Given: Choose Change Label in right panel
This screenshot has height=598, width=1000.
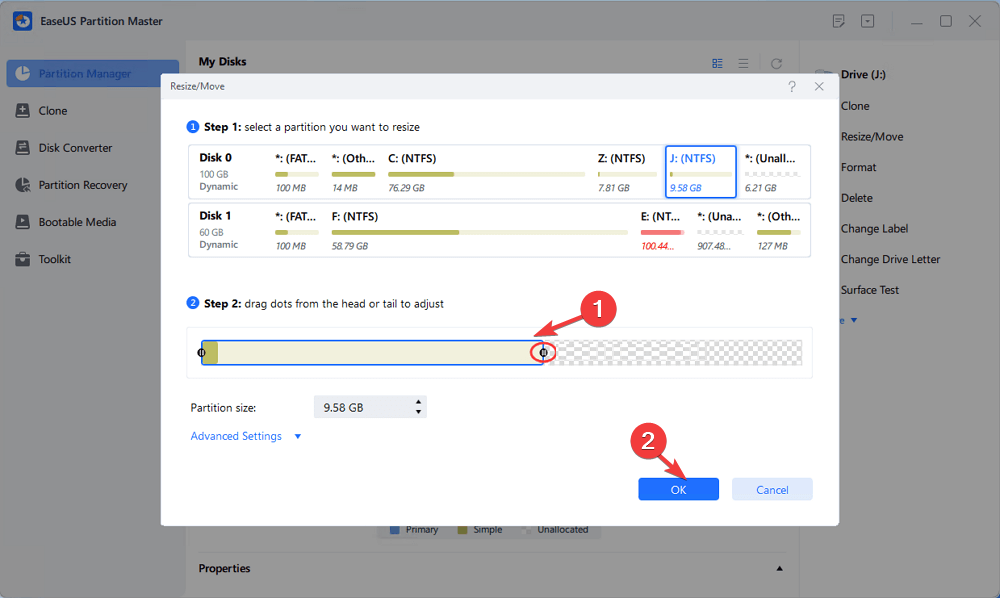Looking at the screenshot, I should point(874,228).
